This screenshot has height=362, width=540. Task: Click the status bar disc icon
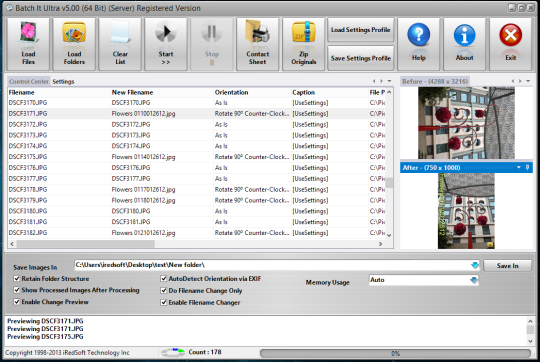point(173,352)
